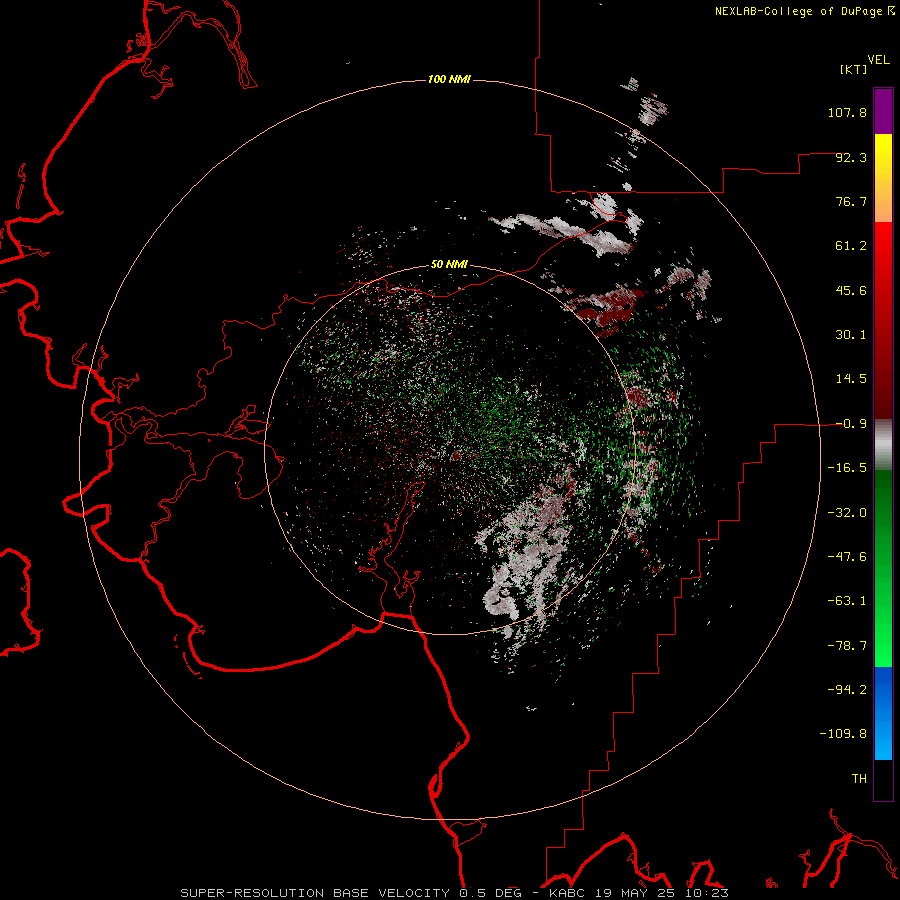
Task: Click the -32.0 velocity scale value
Action: pyautogui.click(x=847, y=513)
